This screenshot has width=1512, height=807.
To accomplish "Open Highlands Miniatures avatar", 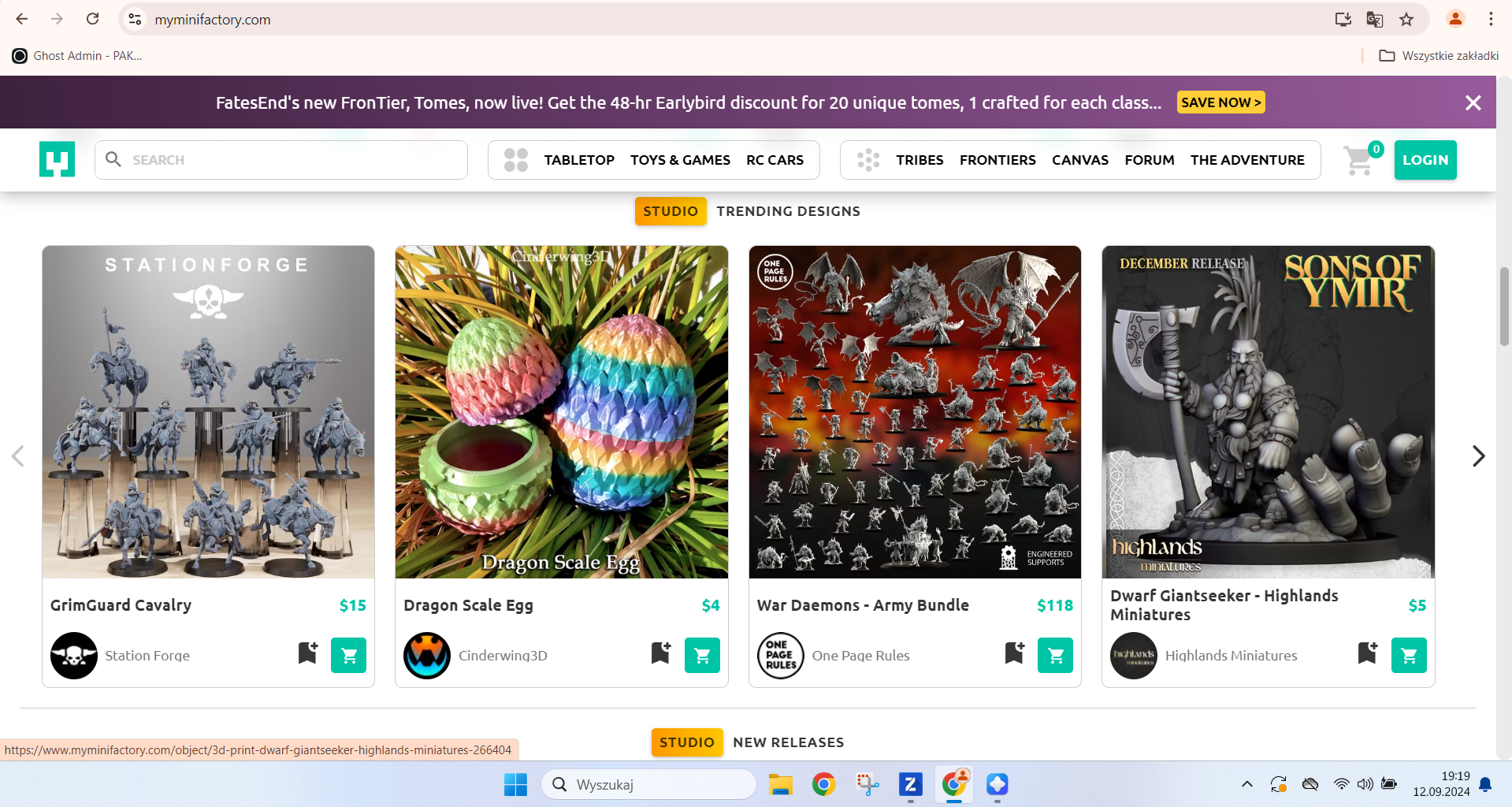I will tap(1134, 656).
